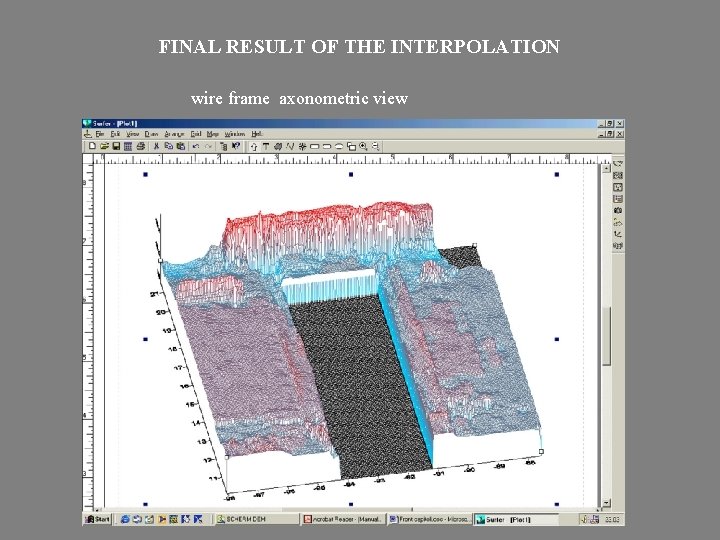Image resolution: width=720 pixels, height=540 pixels.
Task: Click the Base Map icon in right toolbar
Action: tap(618, 175)
